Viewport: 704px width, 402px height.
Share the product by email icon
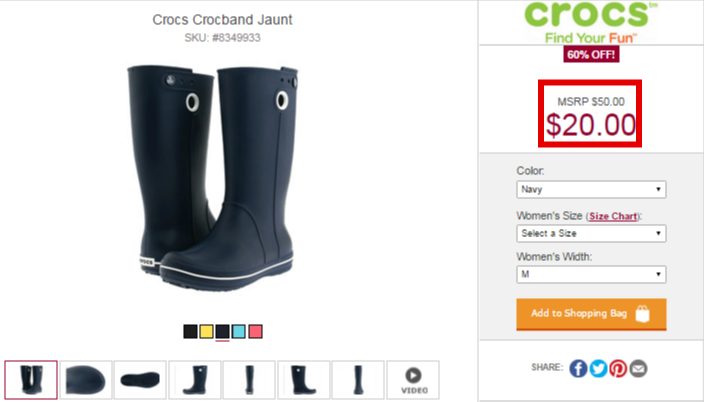tap(638, 368)
